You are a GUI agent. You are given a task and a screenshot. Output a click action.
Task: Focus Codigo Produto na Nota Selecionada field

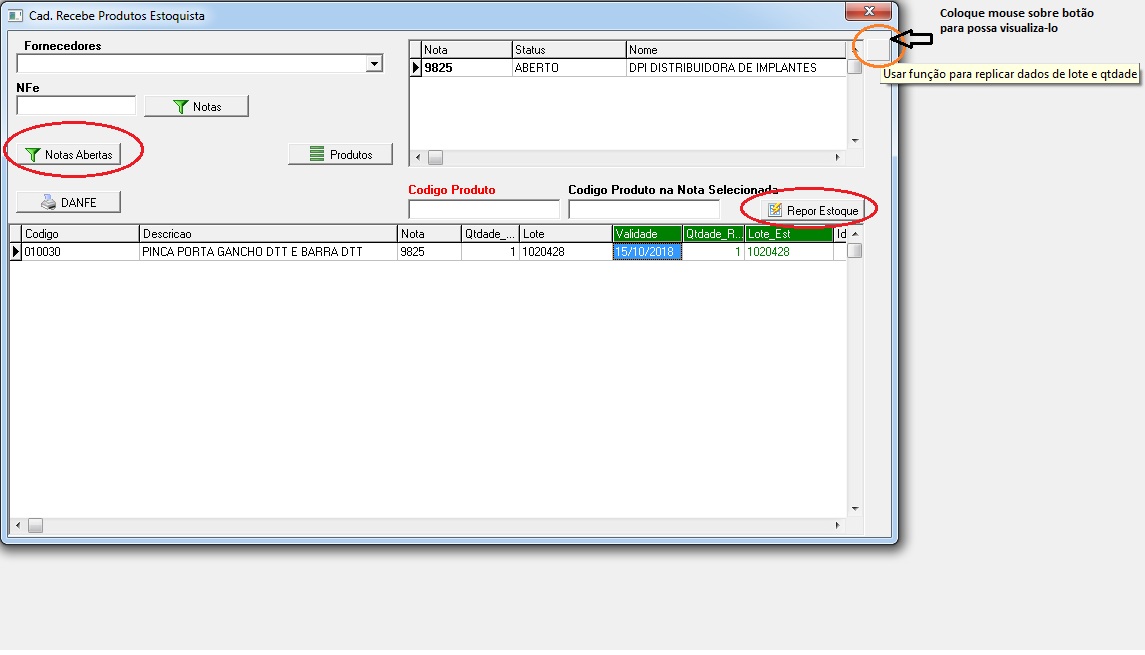pos(643,210)
